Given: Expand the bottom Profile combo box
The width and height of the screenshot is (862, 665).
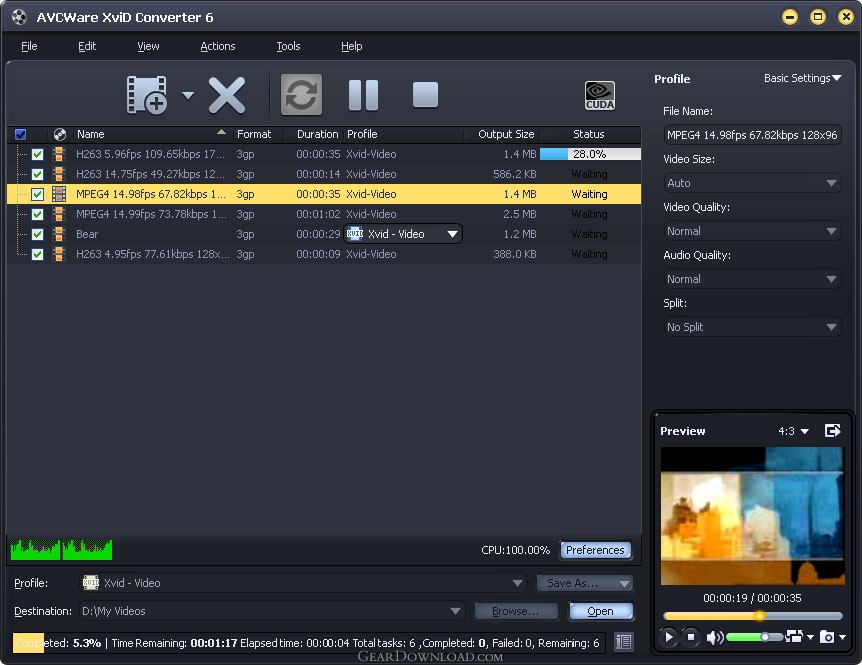Looking at the screenshot, I should pyautogui.click(x=517, y=583).
